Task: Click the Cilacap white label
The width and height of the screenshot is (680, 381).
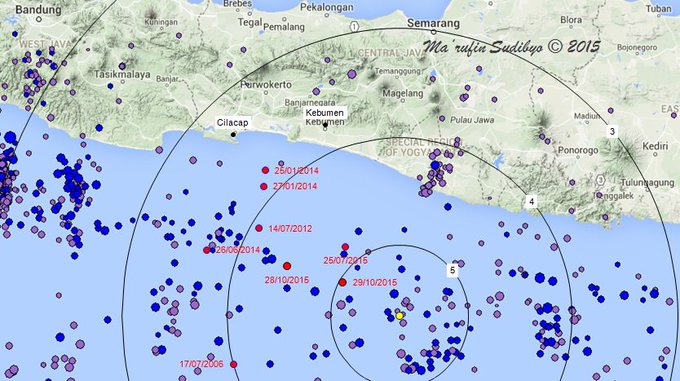Action: tap(232, 123)
